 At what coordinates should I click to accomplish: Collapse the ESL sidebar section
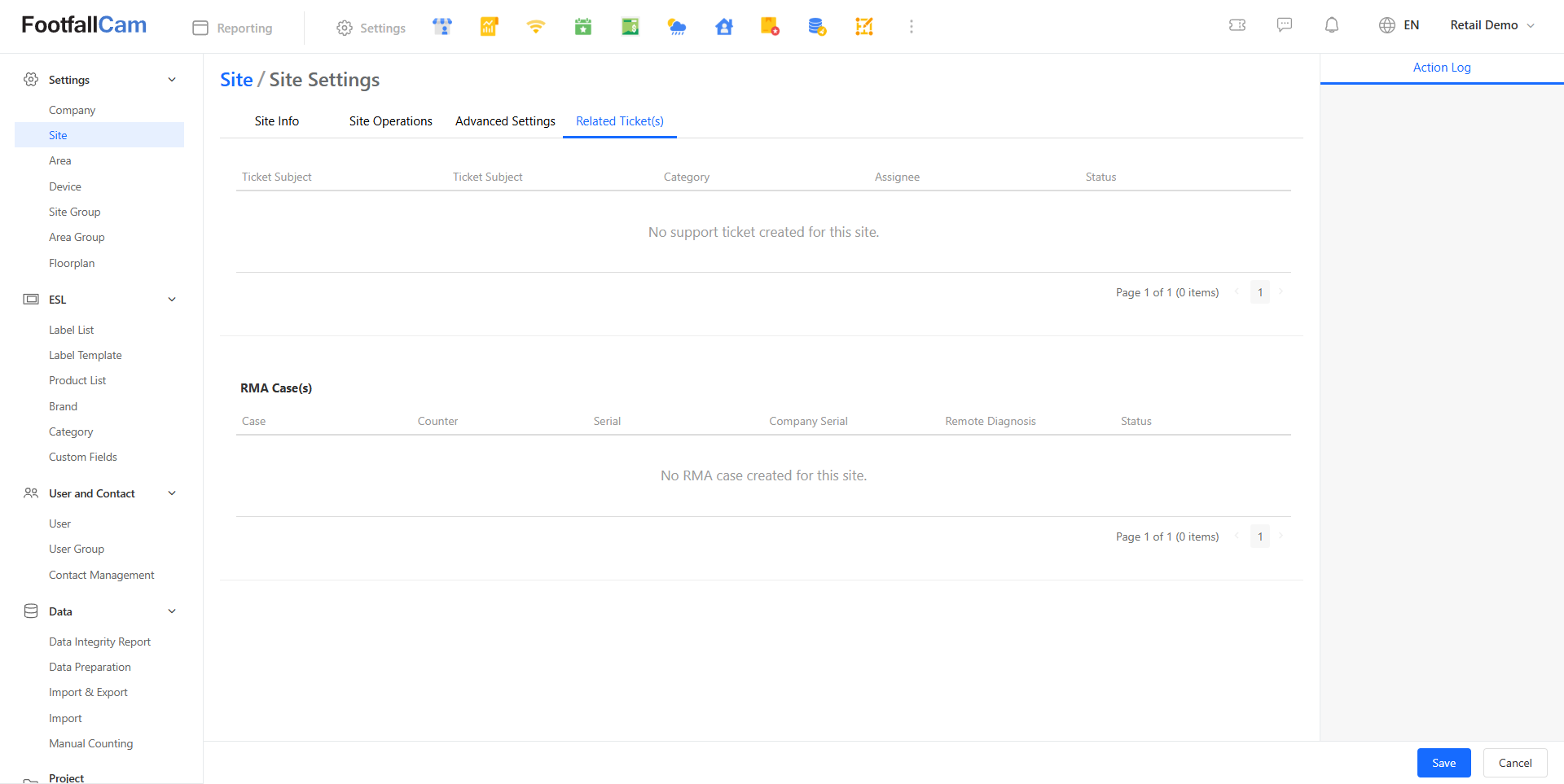172,300
